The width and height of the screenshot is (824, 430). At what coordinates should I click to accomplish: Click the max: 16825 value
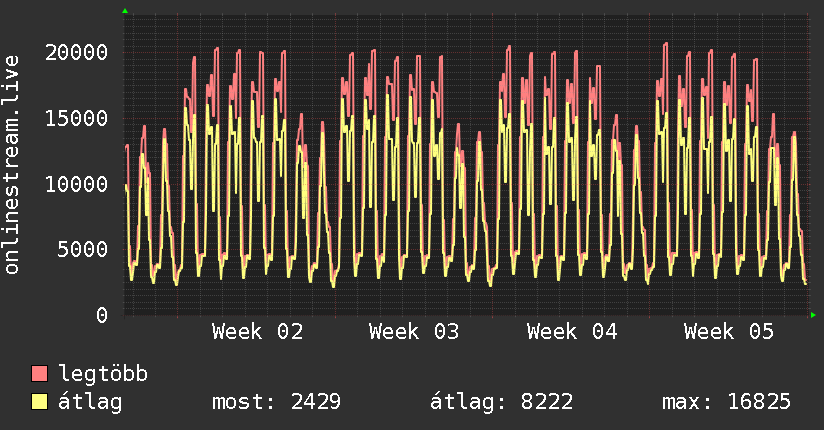pyautogui.click(x=726, y=402)
